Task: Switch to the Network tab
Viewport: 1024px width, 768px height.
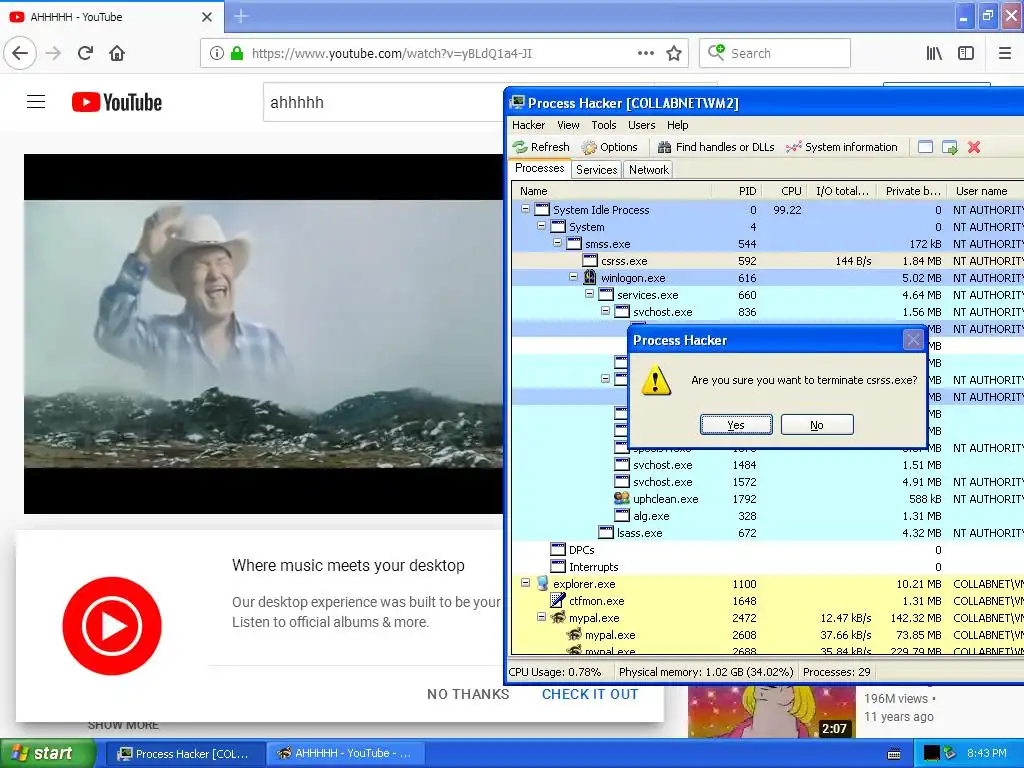Action: pyautogui.click(x=648, y=170)
